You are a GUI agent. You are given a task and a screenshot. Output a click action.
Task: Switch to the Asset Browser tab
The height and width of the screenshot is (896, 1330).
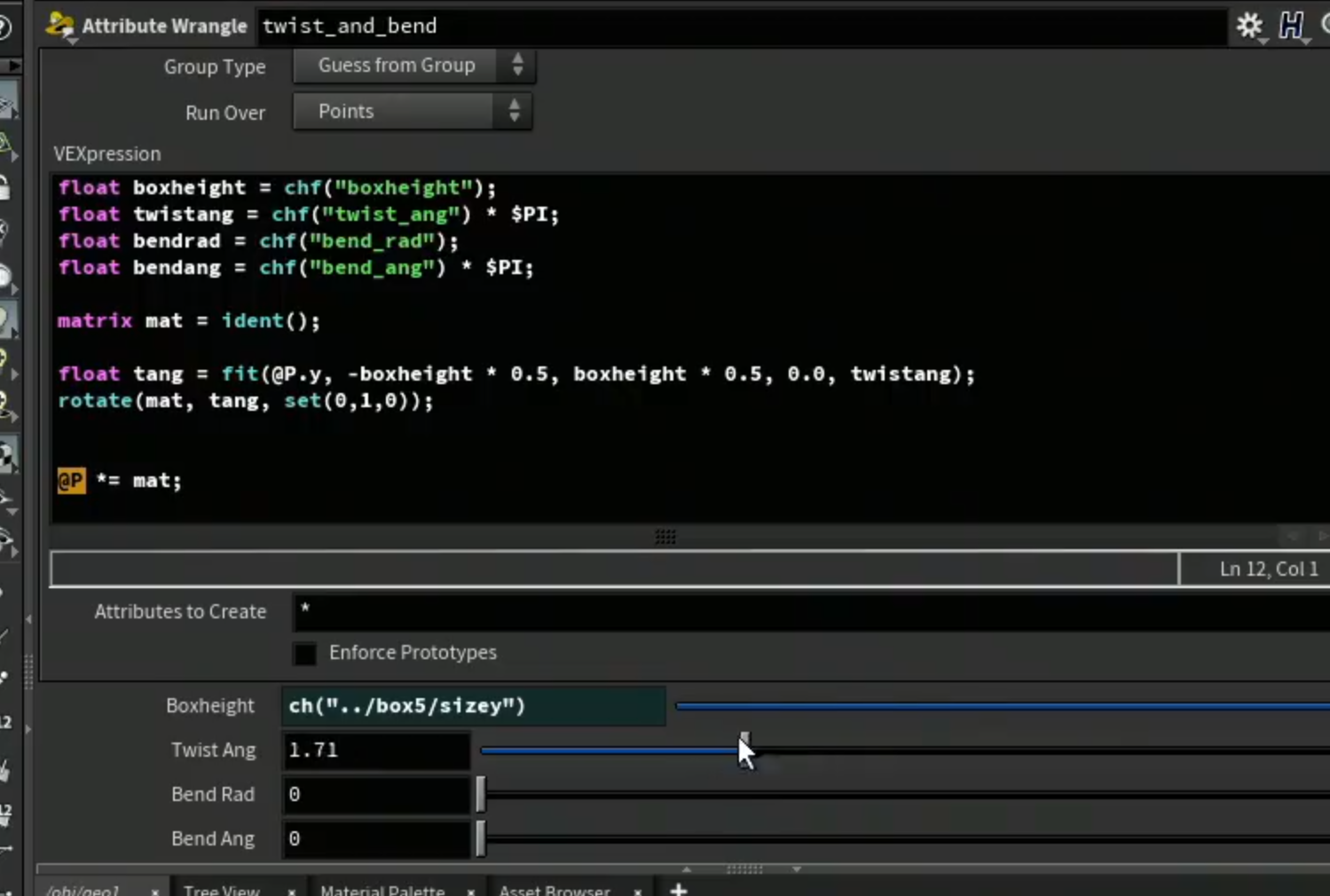(555, 890)
